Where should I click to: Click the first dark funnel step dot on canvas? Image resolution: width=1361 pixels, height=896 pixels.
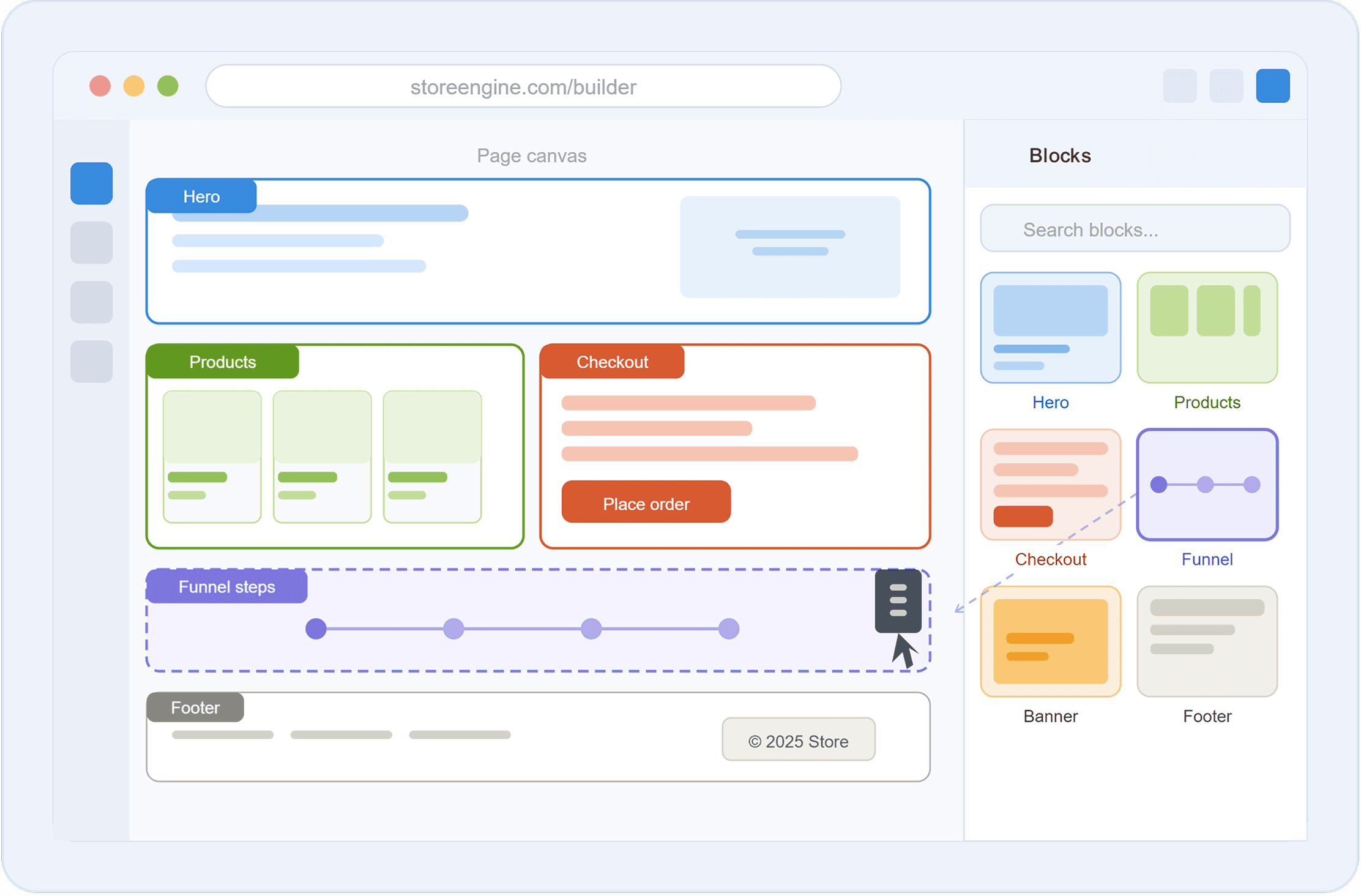(x=316, y=629)
